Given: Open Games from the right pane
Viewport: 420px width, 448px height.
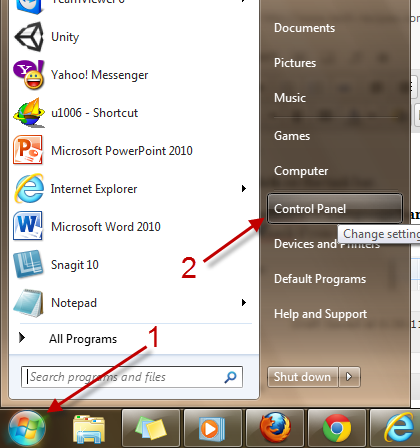Looking at the screenshot, I should (292, 136).
